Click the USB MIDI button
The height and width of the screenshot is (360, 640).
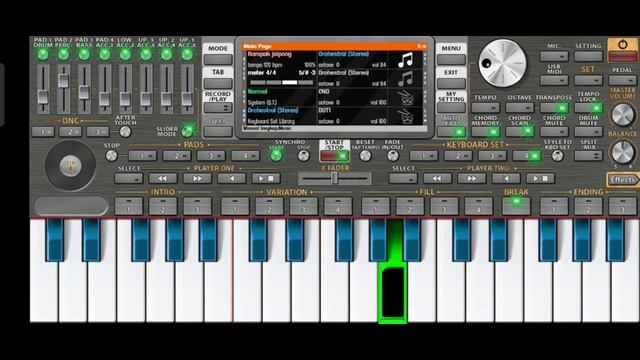[554, 80]
